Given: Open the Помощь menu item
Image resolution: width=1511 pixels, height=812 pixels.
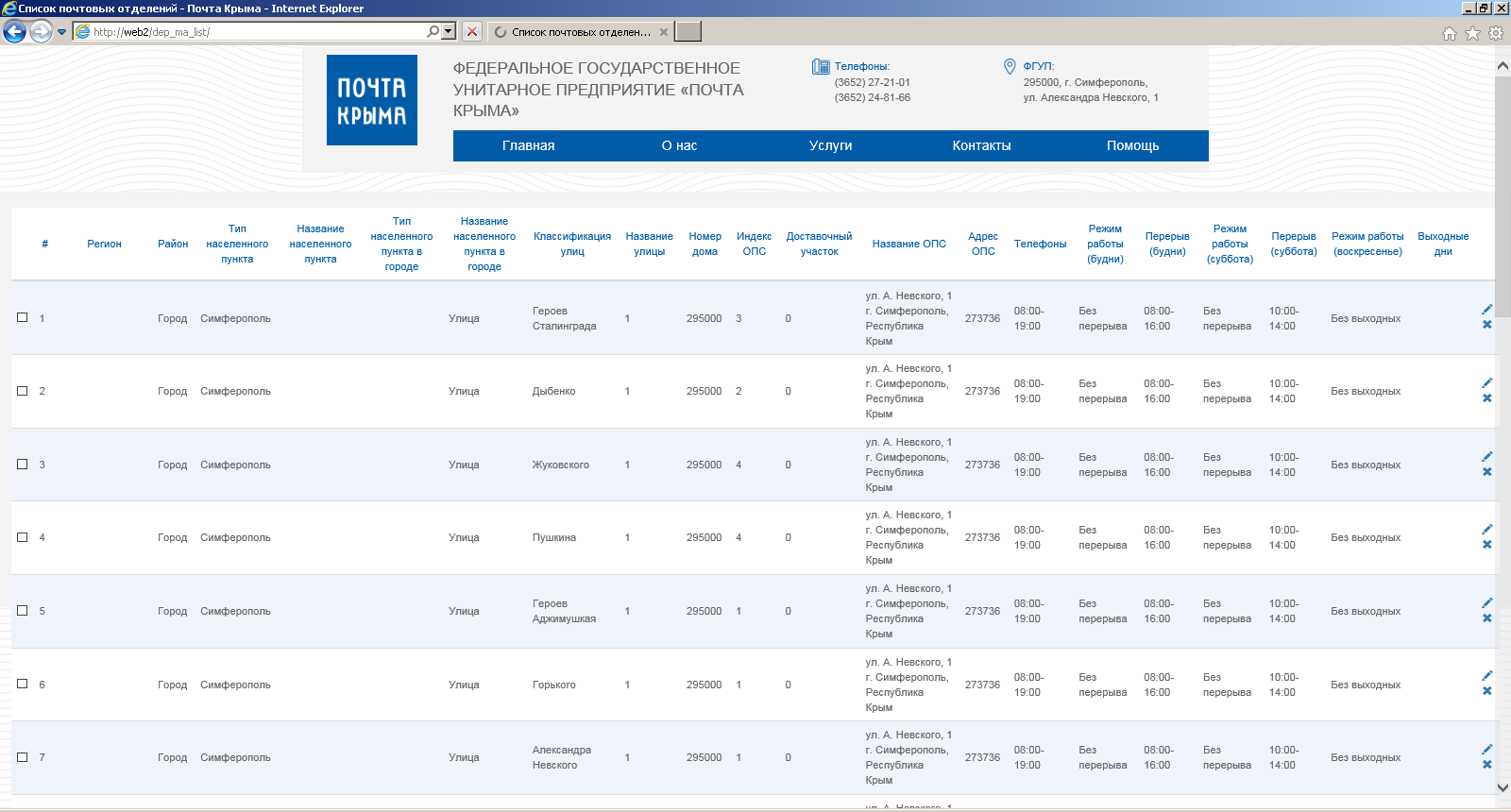Looking at the screenshot, I should point(1133,145).
